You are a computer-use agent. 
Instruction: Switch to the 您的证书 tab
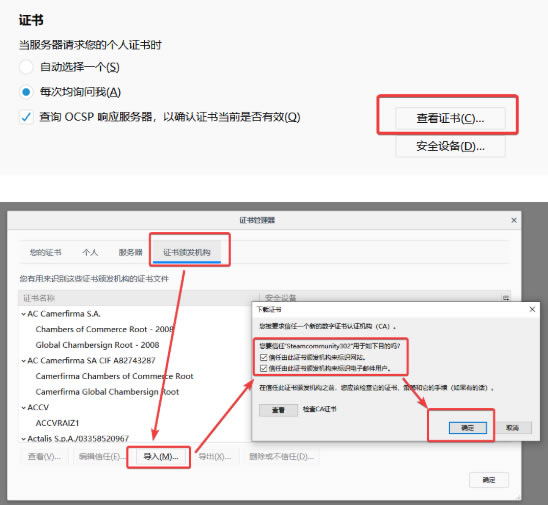(x=45, y=252)
